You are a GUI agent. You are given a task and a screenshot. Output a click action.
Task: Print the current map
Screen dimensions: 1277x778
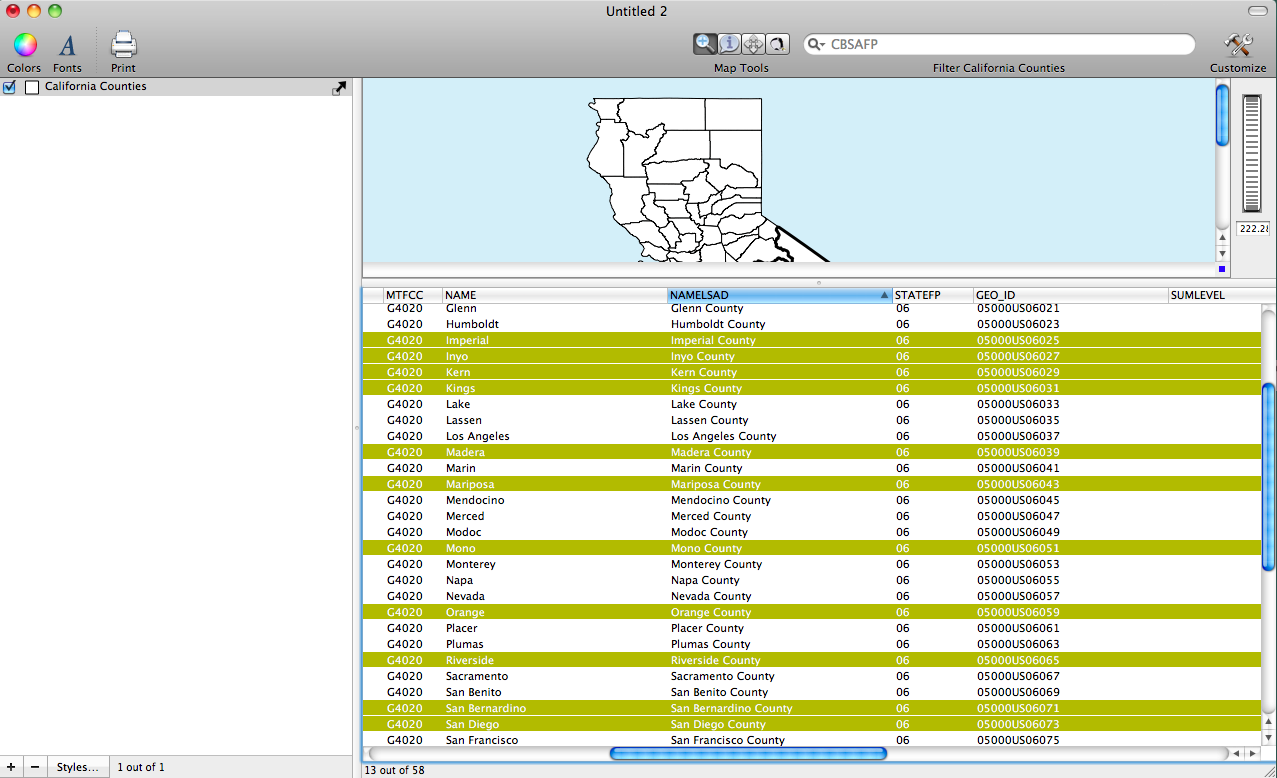[x=123, y=45]
